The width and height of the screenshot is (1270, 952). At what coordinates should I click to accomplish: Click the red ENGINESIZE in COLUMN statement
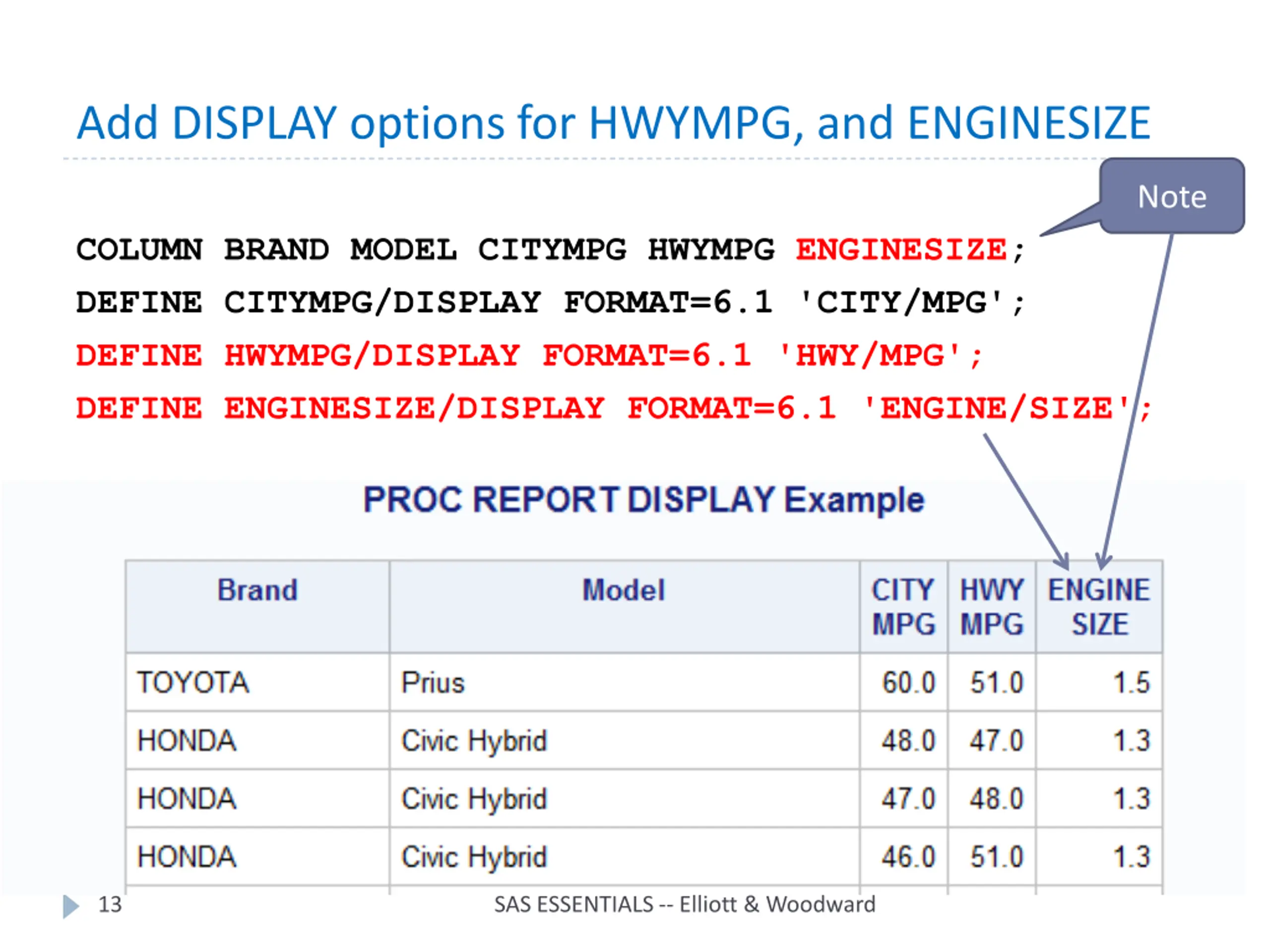pos(901,249)
